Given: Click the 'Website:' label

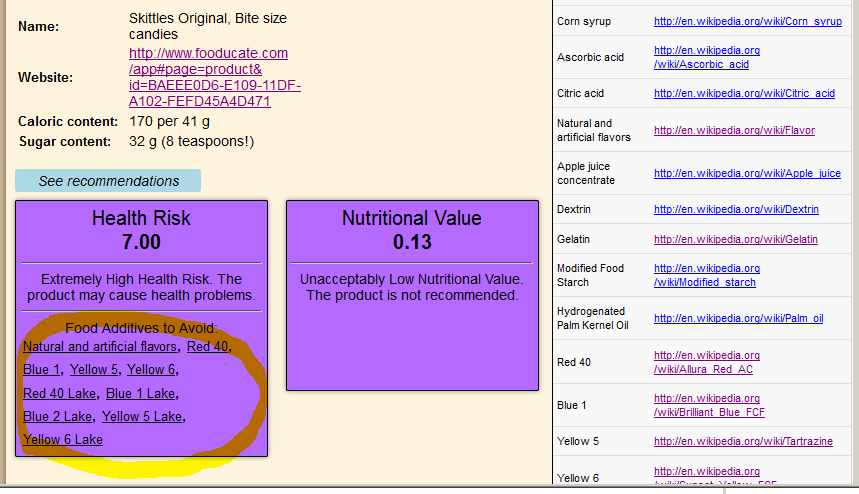Looking at the screenshot, I should point(45,77).
